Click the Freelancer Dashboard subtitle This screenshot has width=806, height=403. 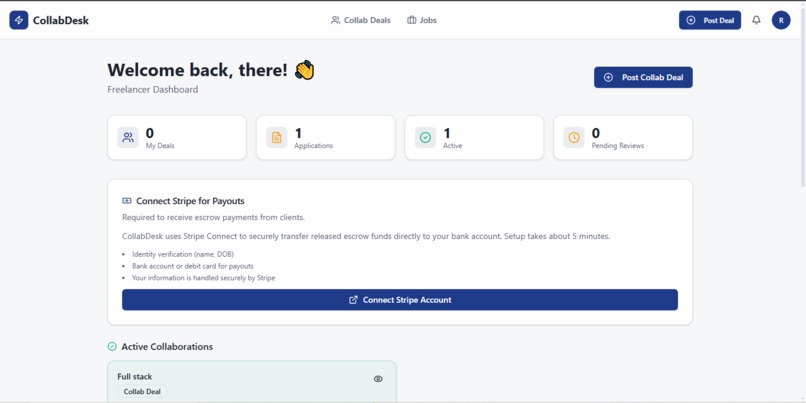point(153,89)
